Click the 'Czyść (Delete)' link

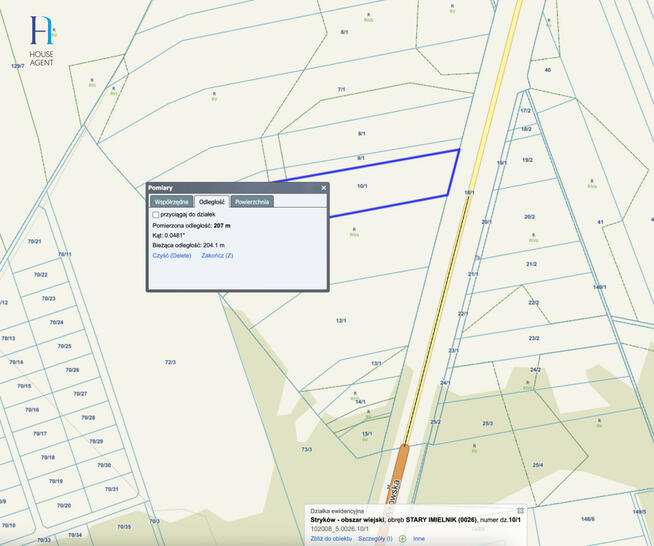tap(171, 256)
